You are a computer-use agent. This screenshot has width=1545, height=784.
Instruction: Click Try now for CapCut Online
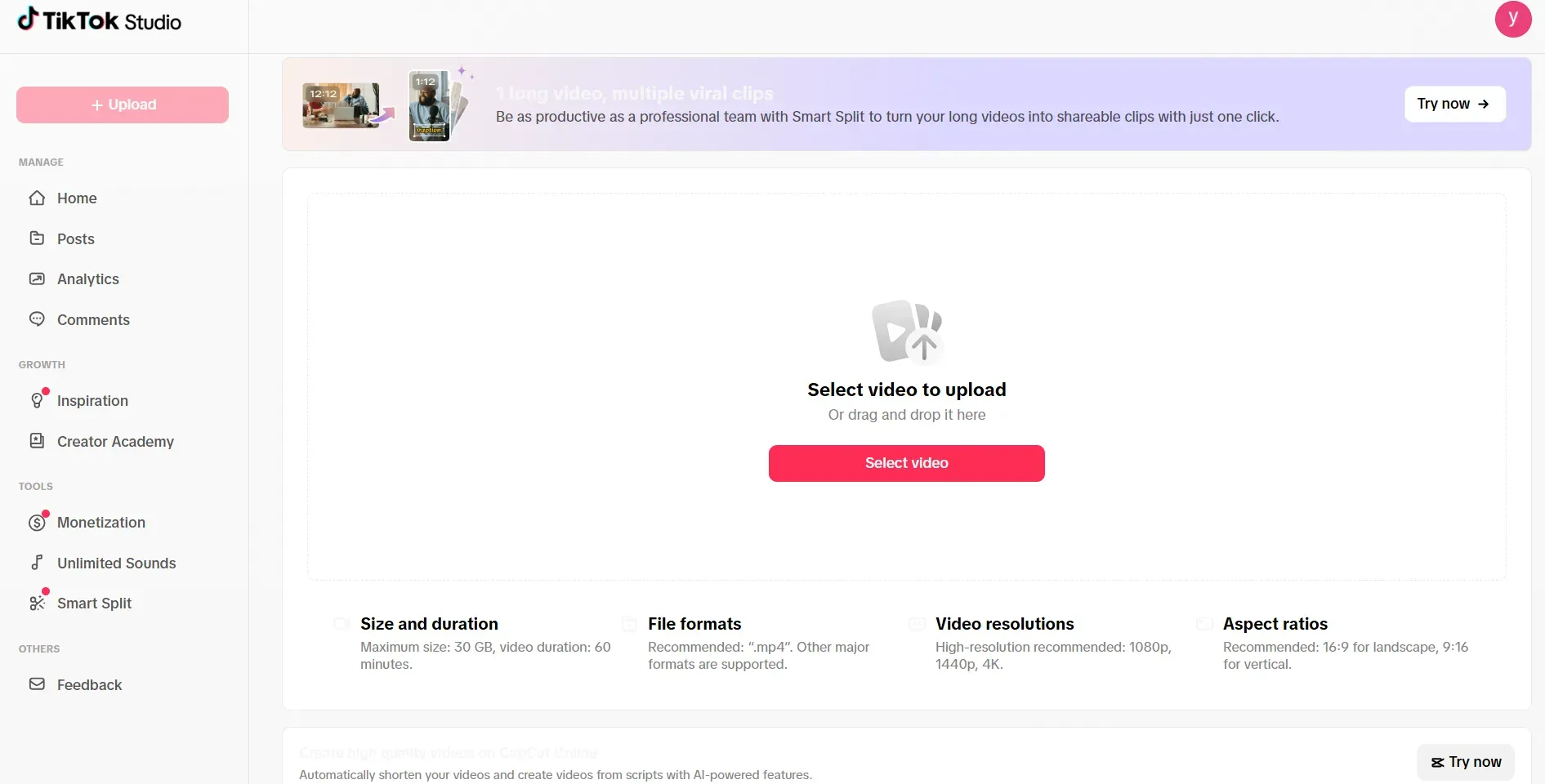(x=1466, y=762)
